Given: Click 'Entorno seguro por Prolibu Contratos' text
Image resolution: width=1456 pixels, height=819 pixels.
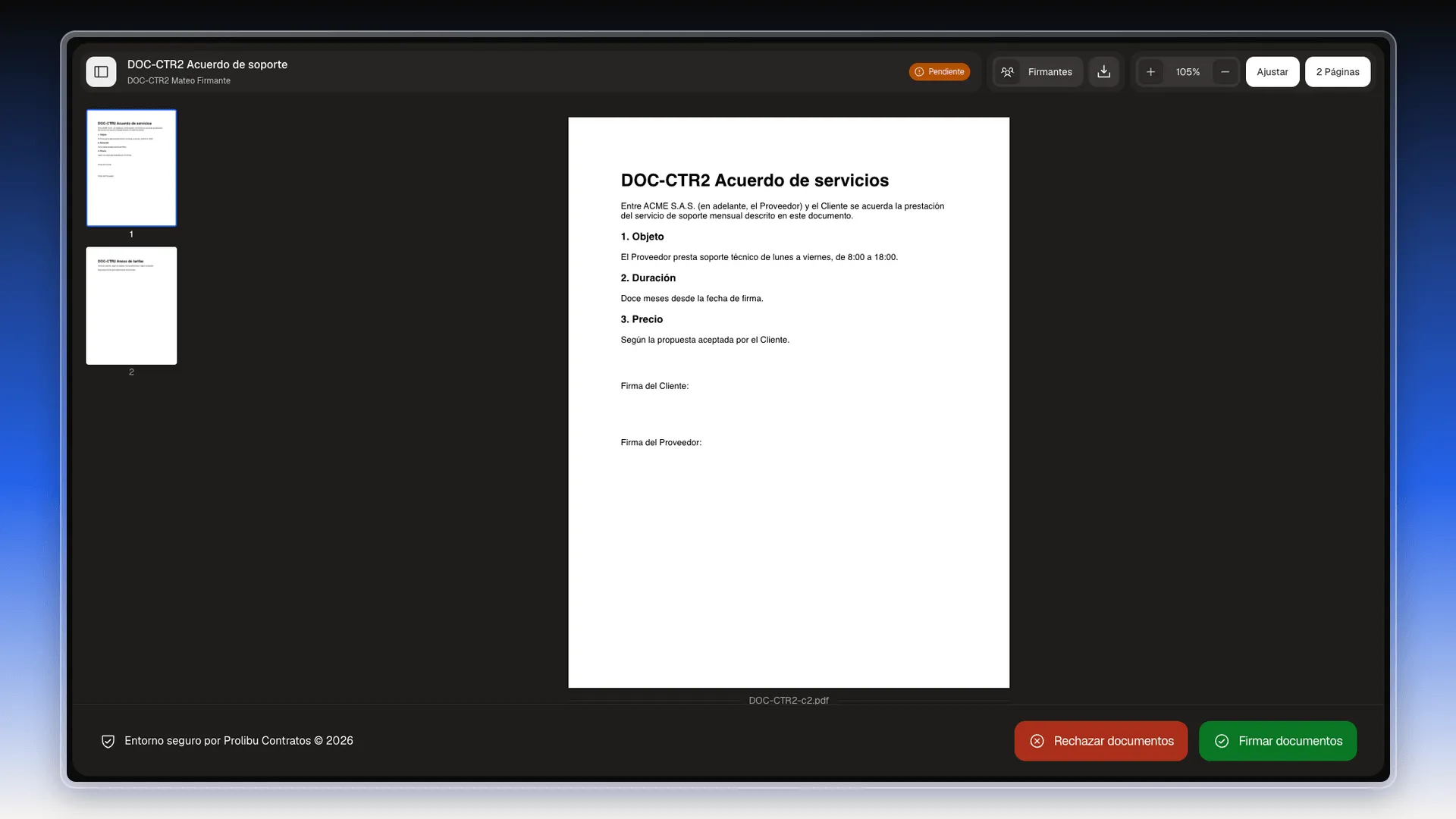Looking at the screenshot, I should pyautogui.click(x=239, y=741).
